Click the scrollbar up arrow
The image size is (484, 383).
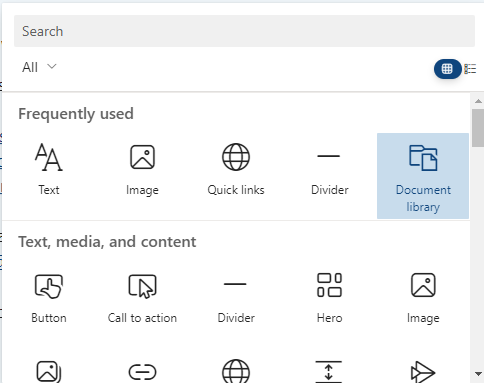(x=478, y=101)
